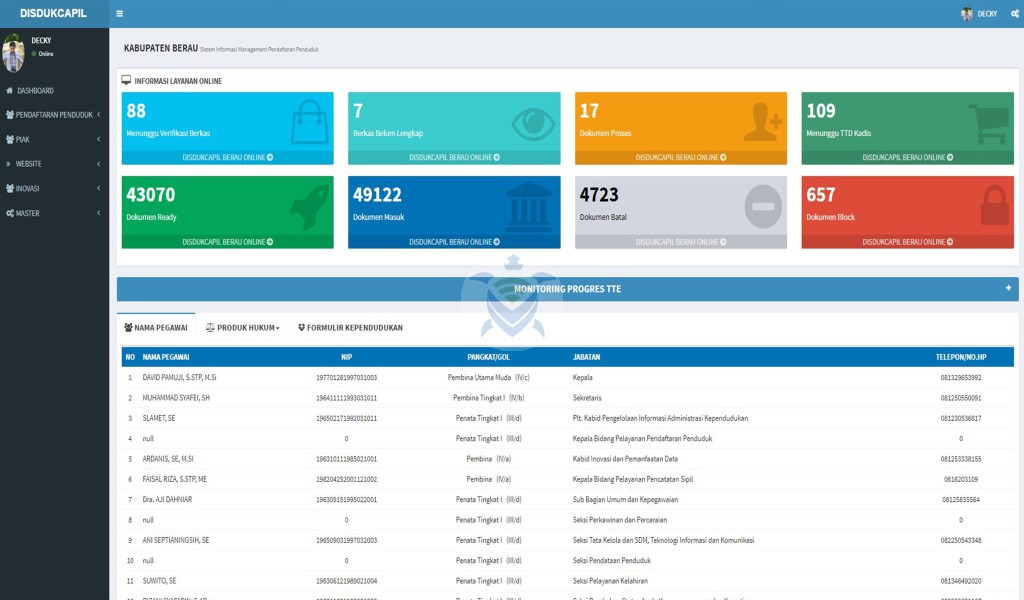Select the Nama Pegawai tab
Screen dimensions: 1024x600
pos(156,328)
